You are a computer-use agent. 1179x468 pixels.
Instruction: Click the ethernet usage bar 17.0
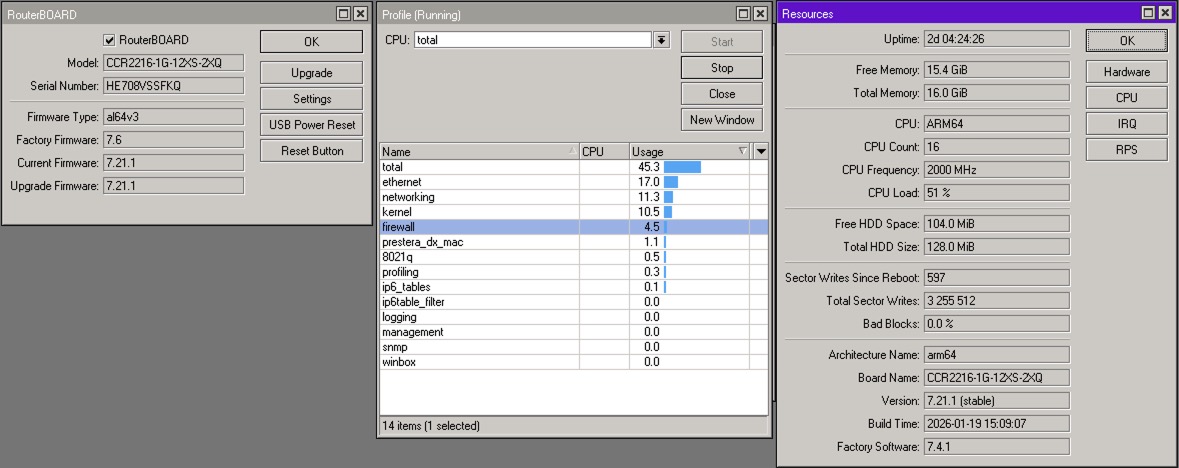pyautogui.click(x=671, y=182)
